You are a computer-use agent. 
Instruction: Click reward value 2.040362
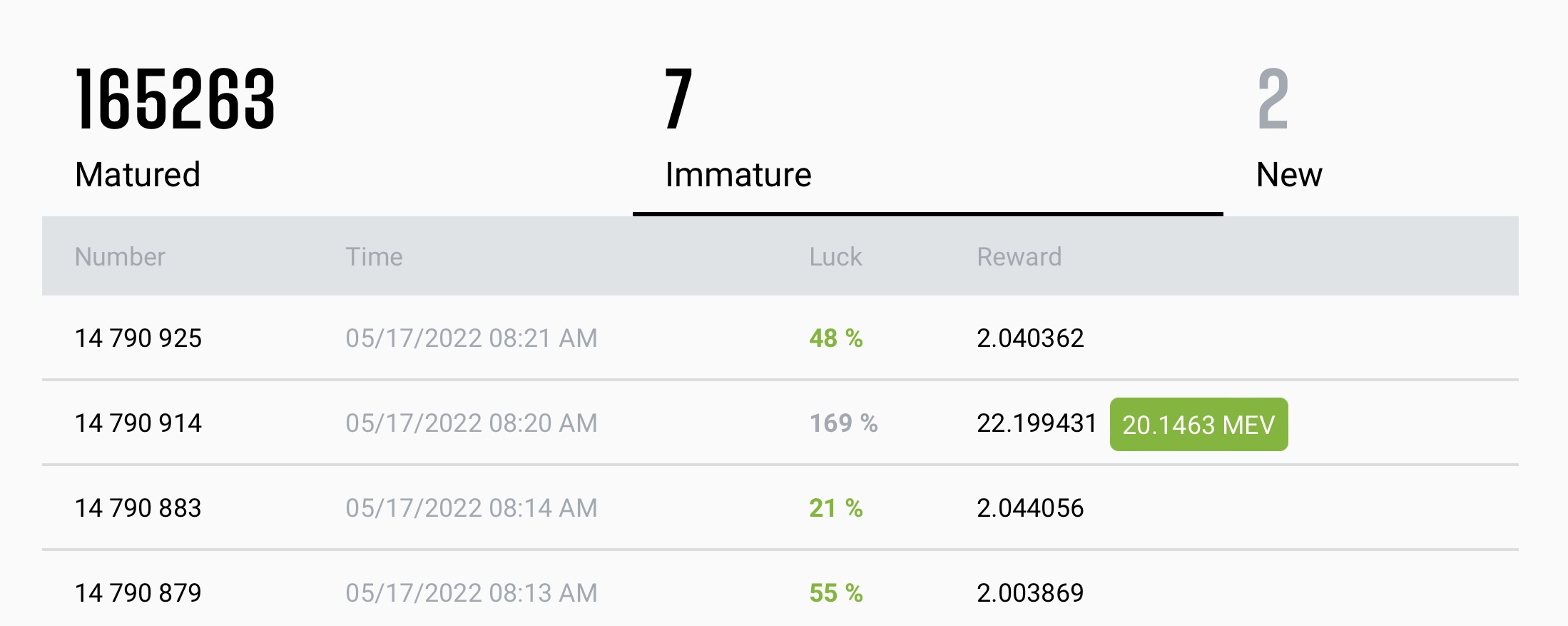click(x=1030, y=338)
